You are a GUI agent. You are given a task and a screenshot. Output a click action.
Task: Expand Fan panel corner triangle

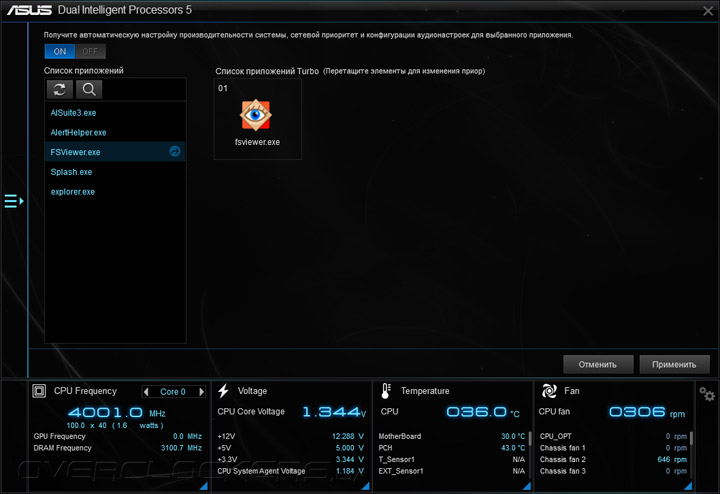[688, 486]
